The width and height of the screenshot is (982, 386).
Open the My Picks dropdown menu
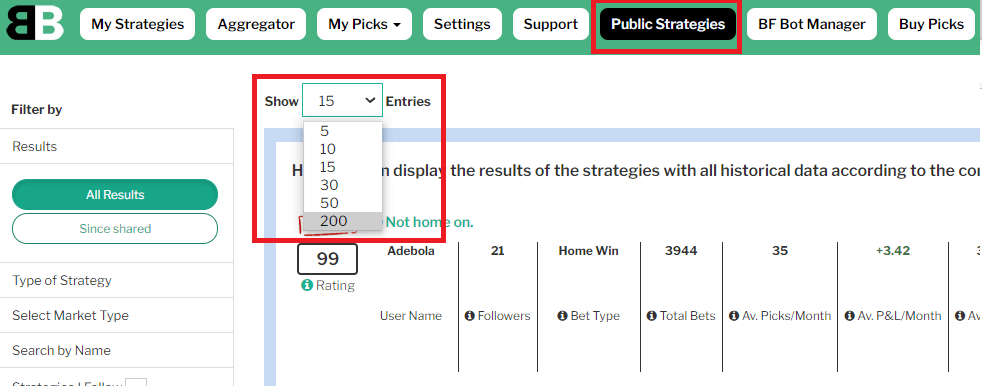[x=365, y=24]
